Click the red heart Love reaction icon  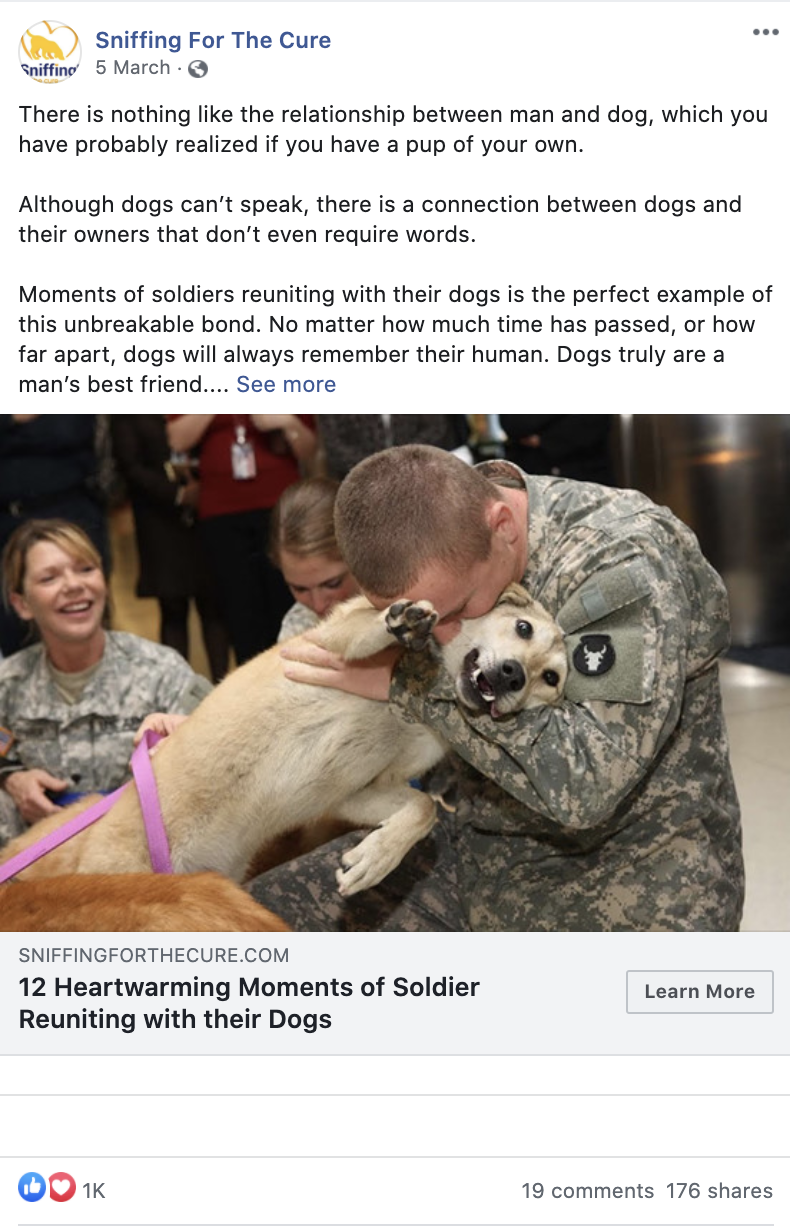pyautogui.click(x=62, y=1188)
